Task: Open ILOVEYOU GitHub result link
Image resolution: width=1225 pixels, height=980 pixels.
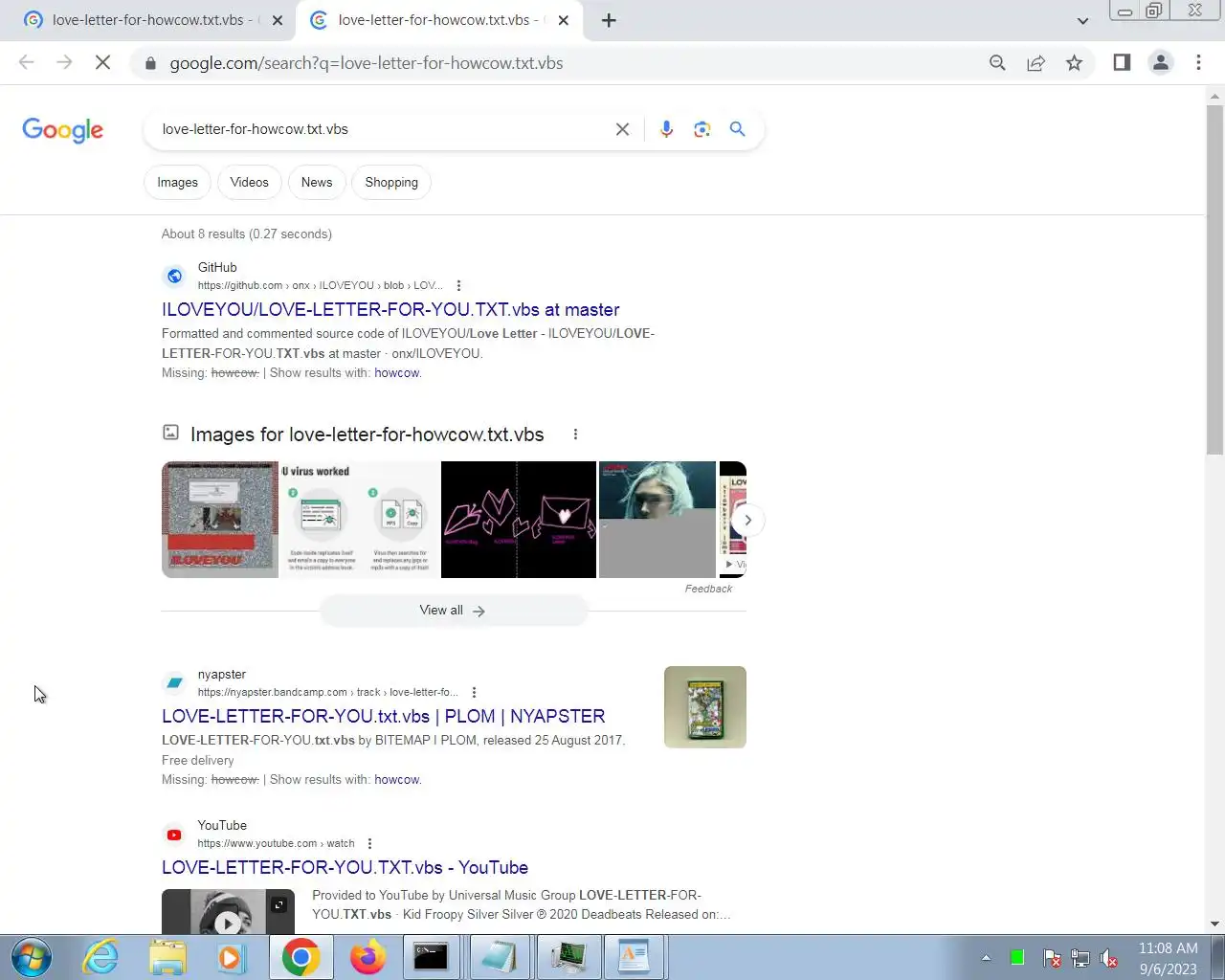Action: point(390,309)
